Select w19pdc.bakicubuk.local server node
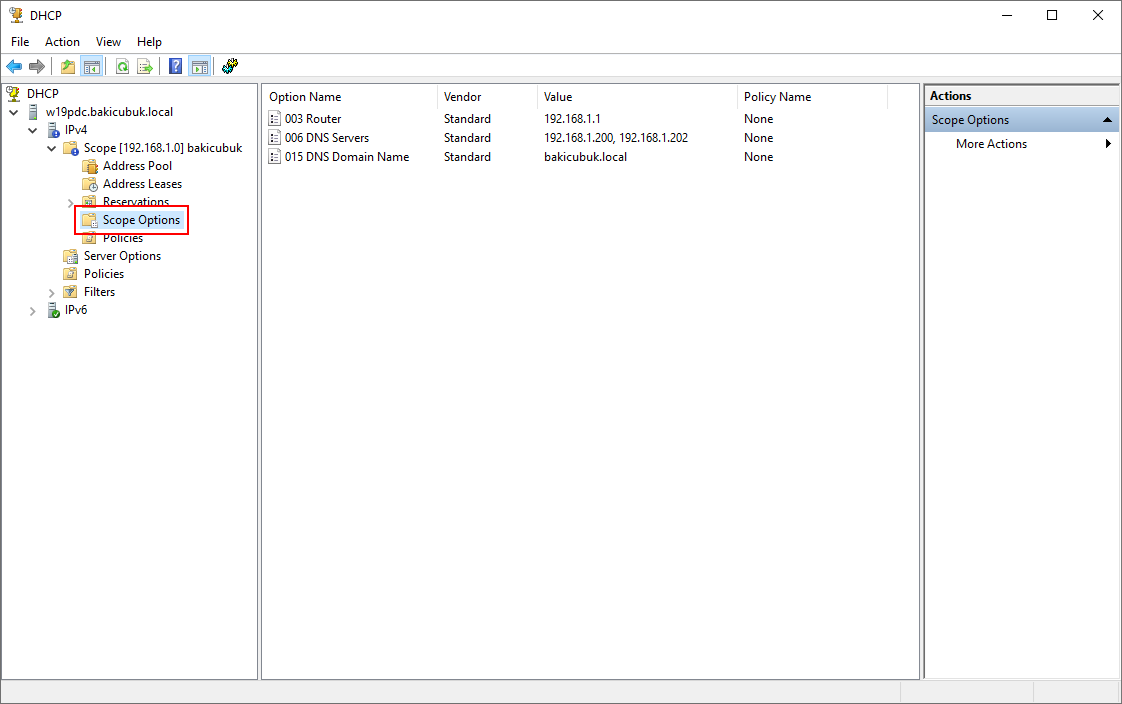Screen dimensions: 1122x704 point(109,112)
